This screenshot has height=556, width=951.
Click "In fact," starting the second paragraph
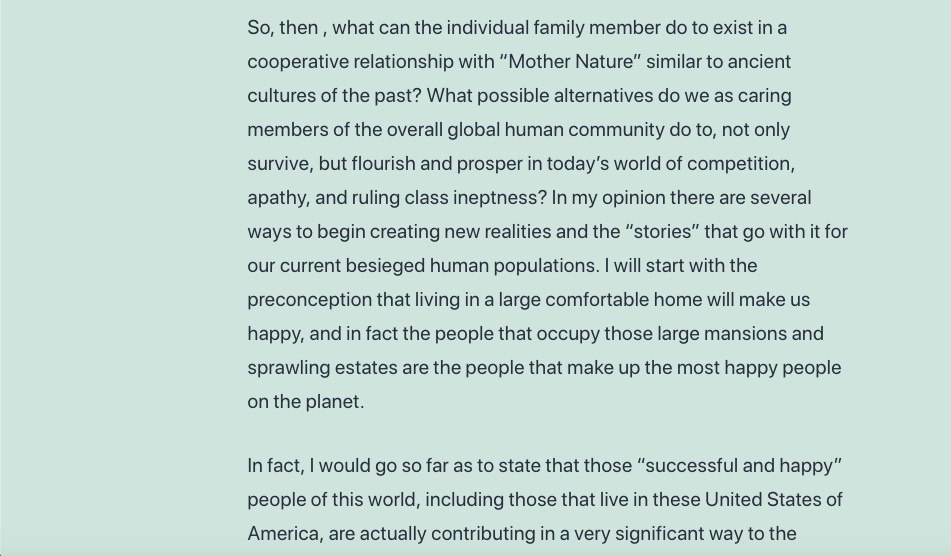coord(276,466)
